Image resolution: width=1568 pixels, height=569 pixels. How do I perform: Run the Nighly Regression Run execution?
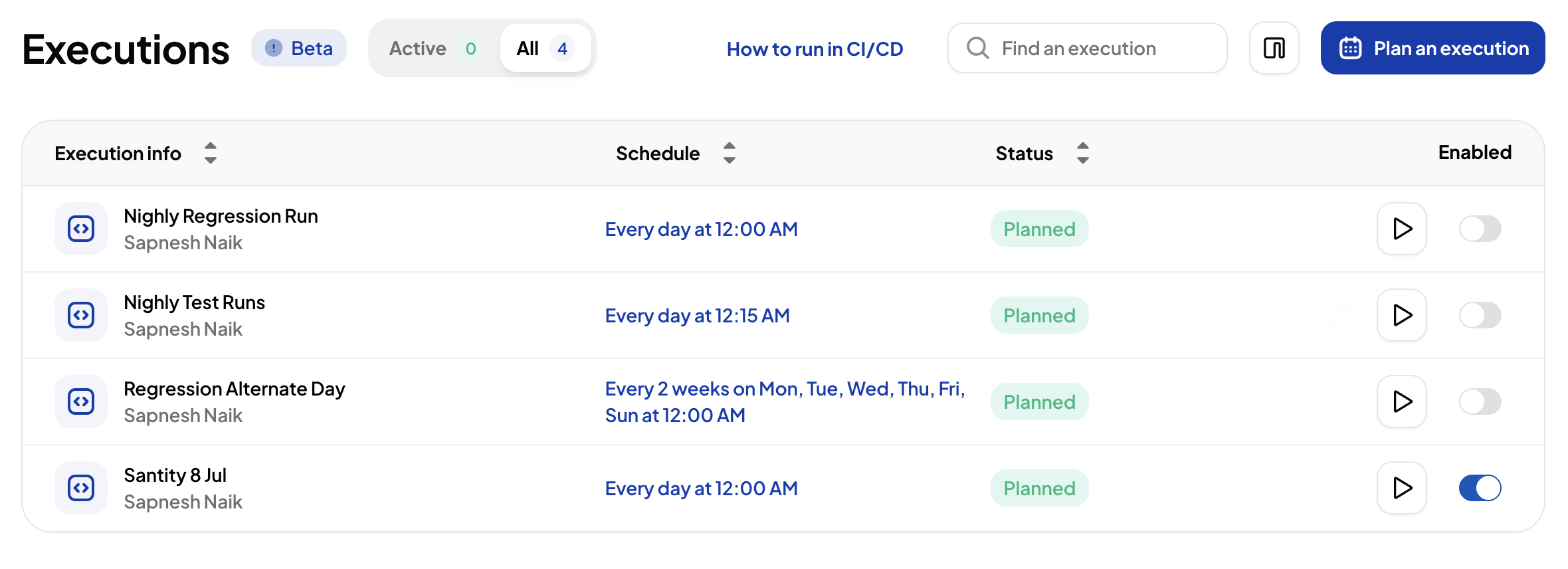1402,229
